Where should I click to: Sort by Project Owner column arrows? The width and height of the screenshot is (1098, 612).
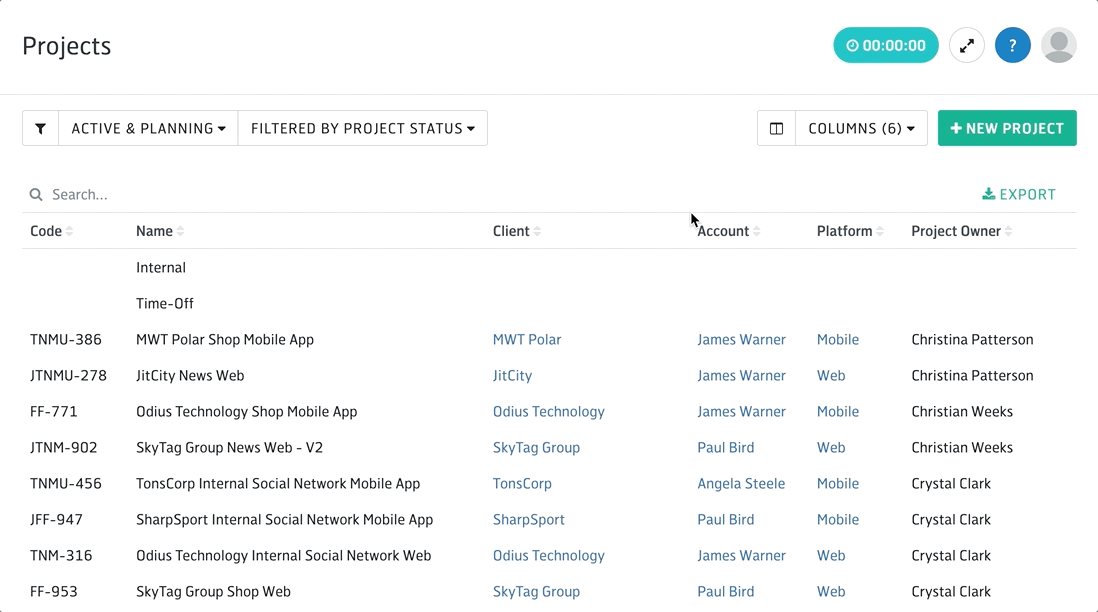[x=1008, y=231]
